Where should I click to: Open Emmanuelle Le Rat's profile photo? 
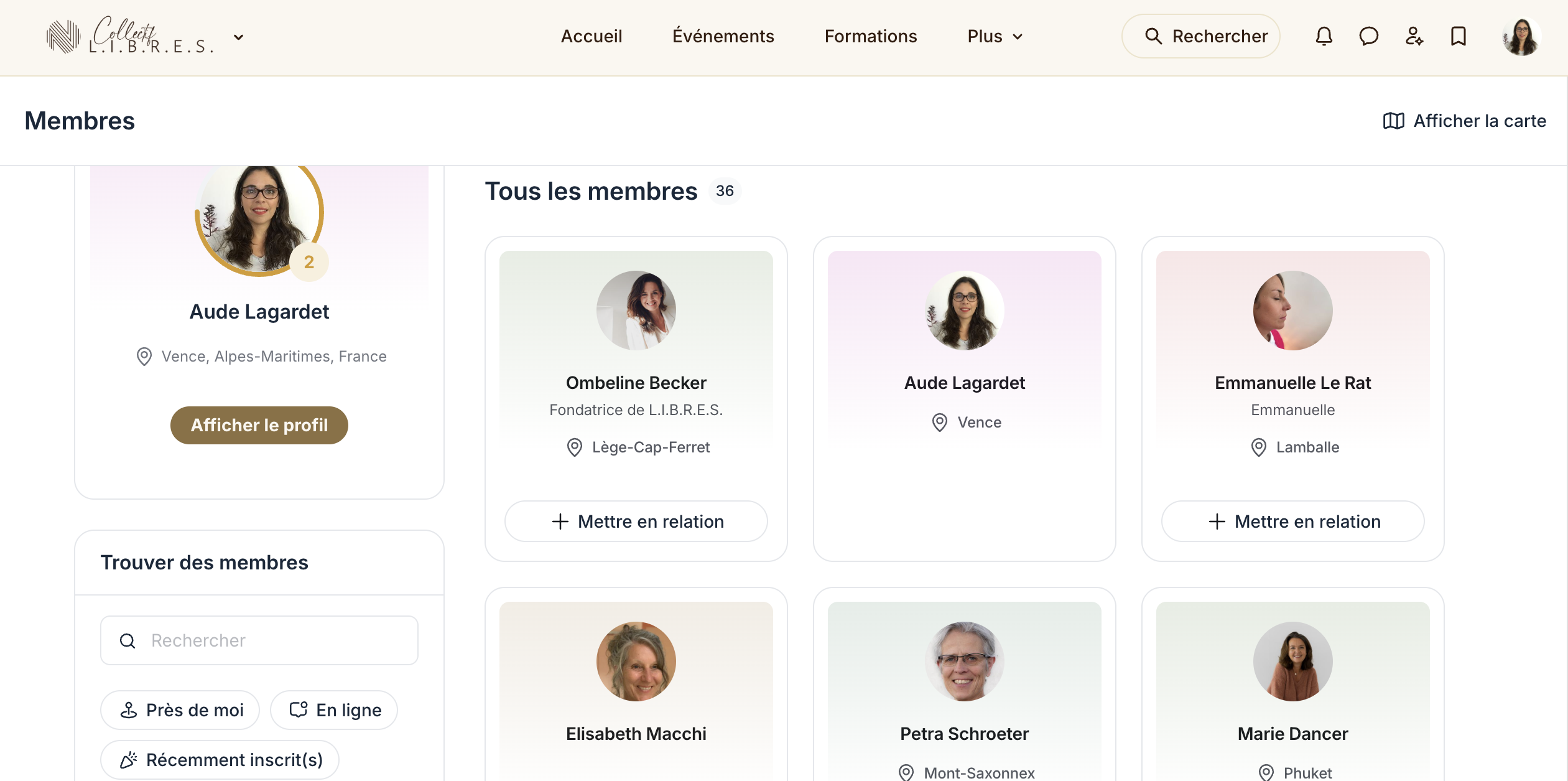(1292, 311)
